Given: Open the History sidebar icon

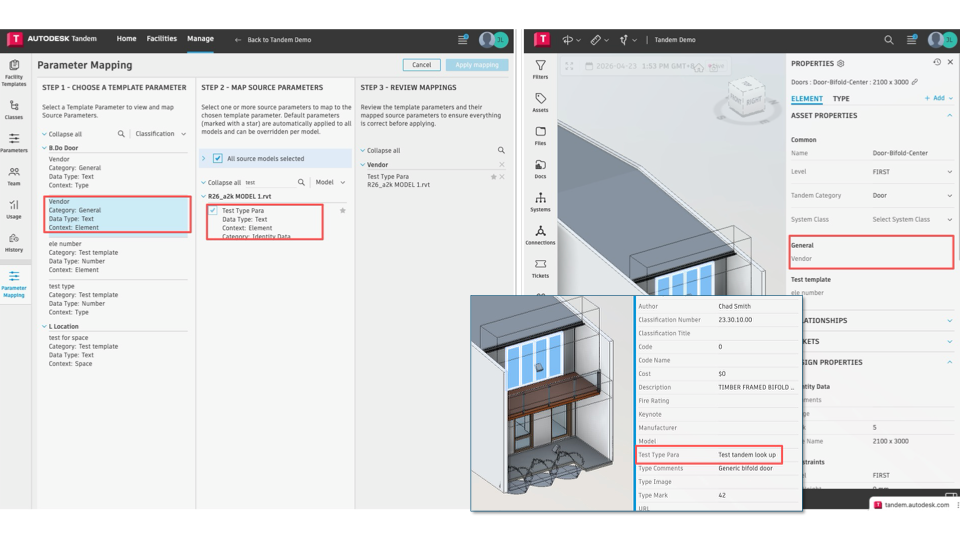Looking at the screenshot, I should pos(13,242).
